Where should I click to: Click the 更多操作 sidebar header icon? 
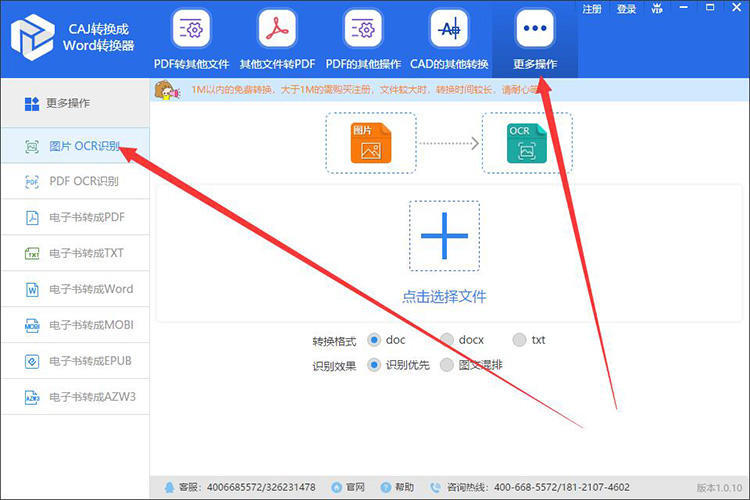[x=32, y=103]
